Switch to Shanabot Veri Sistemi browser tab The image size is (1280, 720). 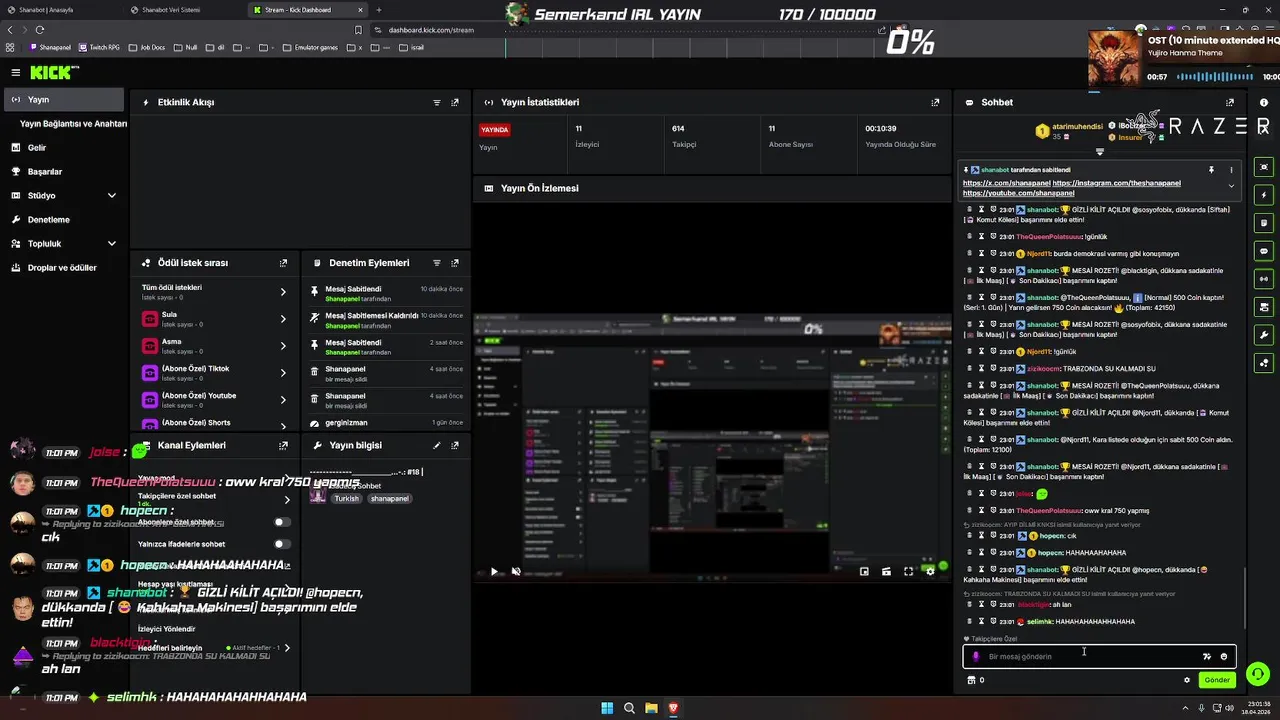point(180,10)
